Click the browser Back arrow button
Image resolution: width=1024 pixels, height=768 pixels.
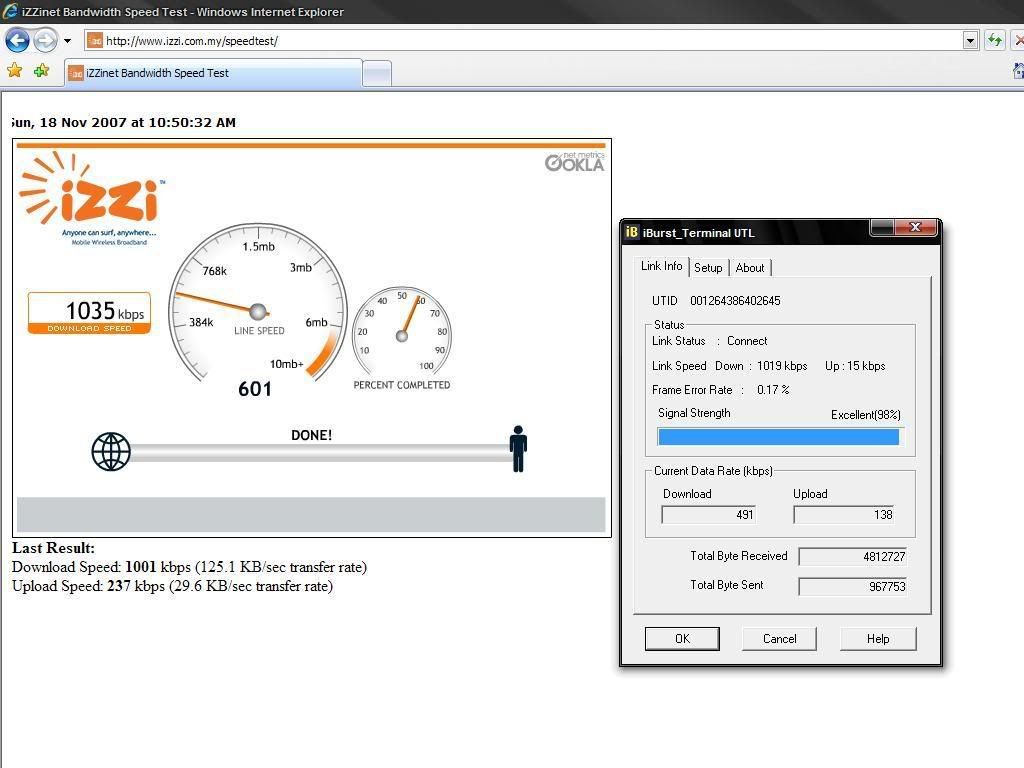tap(17, 41)
